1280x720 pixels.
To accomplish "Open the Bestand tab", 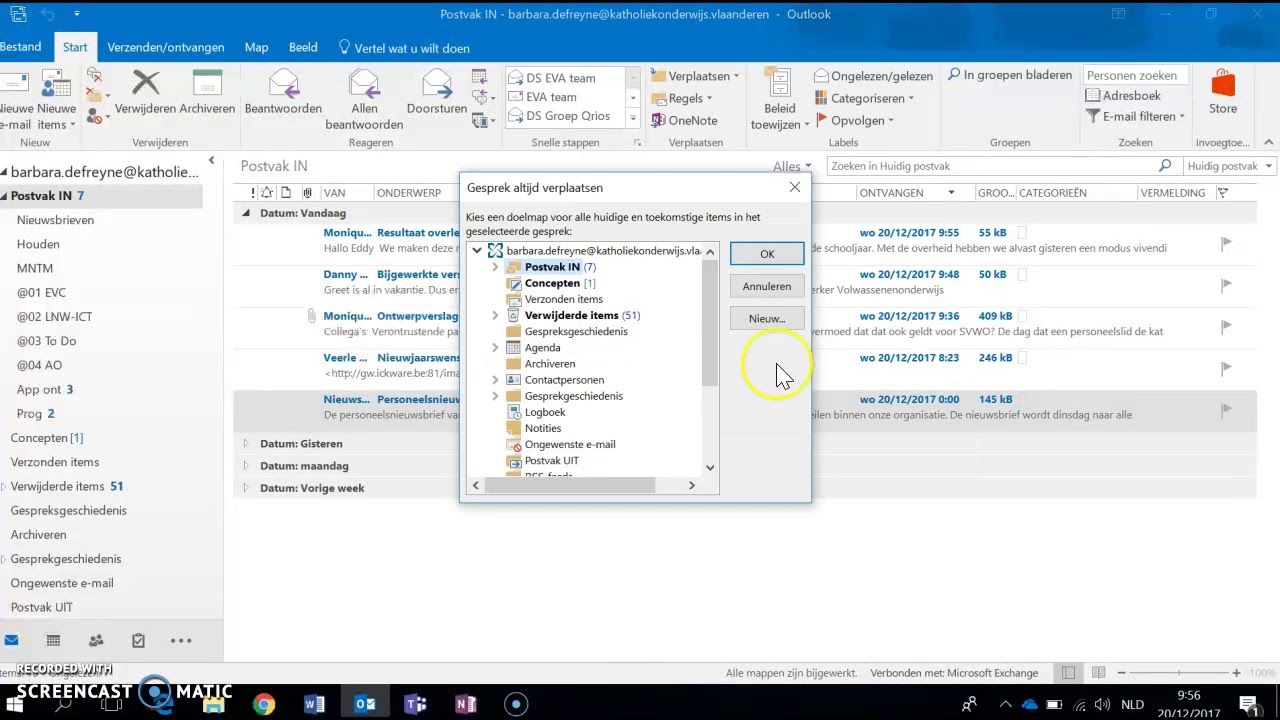I will coord(20,47).
